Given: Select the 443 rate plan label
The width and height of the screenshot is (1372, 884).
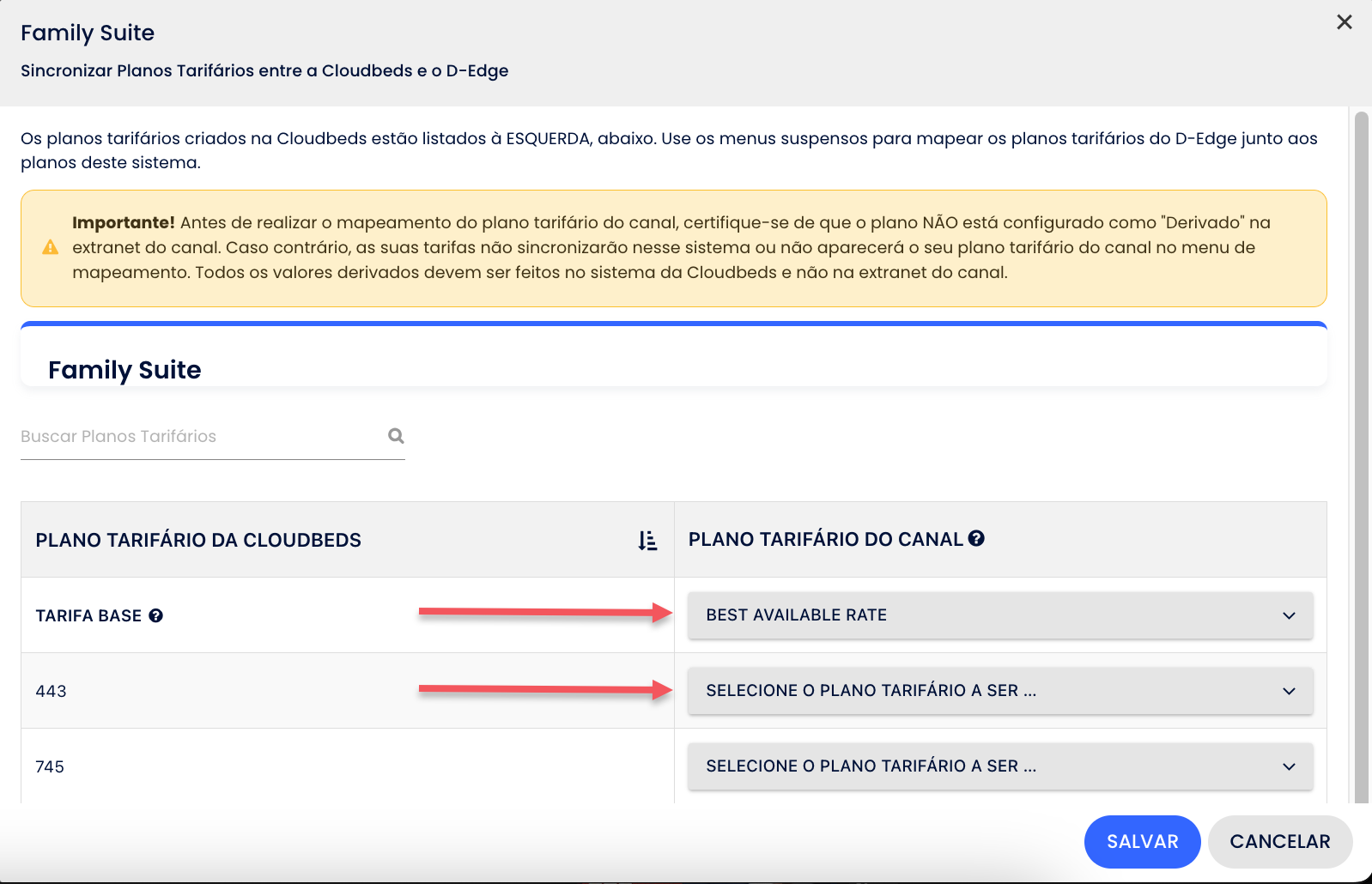Looking at the screenshot, I should click(x=52, y=692).
